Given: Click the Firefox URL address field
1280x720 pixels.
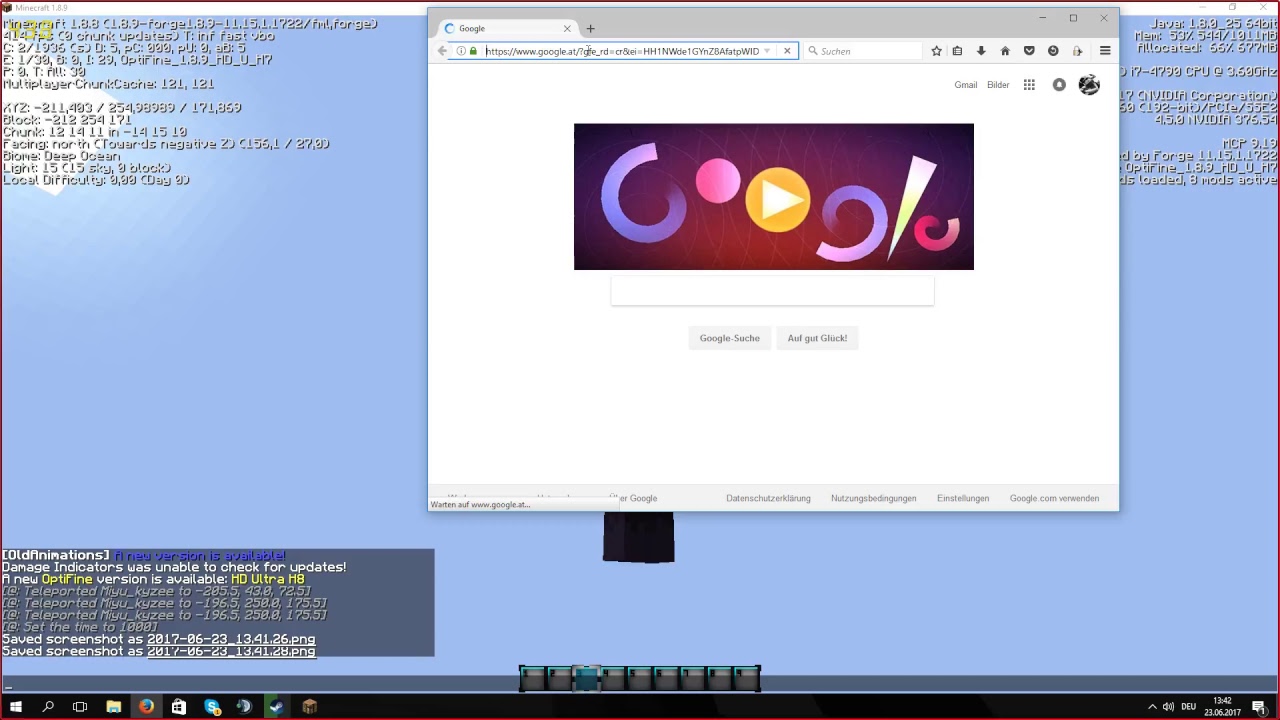Looking at the screenshot, I should pos(620,51).
